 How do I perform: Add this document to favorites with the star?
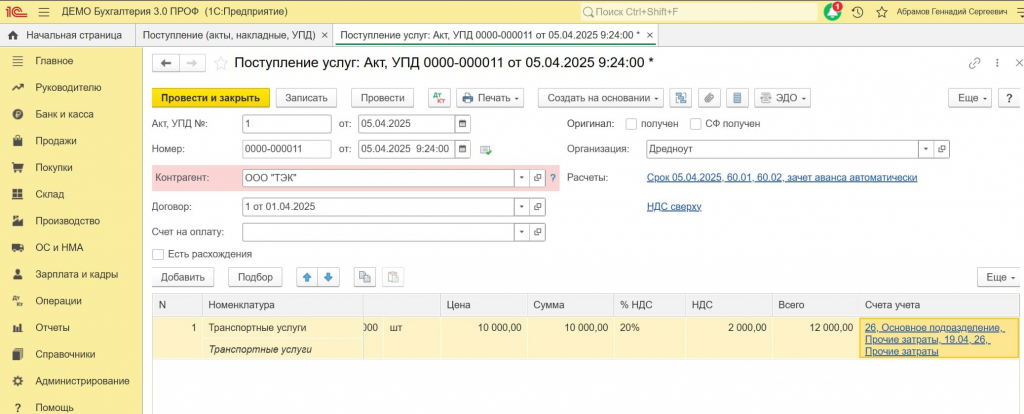(x=221, y=63)
